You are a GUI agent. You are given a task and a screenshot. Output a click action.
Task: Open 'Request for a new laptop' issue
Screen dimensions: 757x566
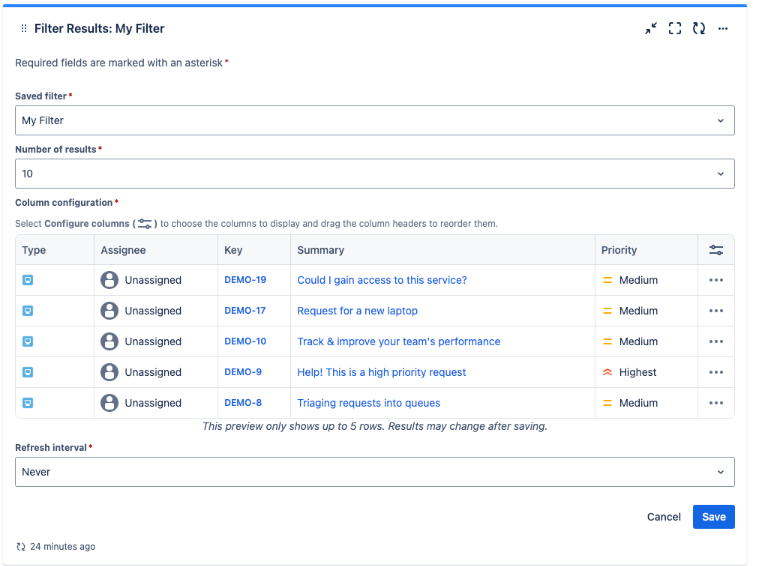tap(357, 311)
